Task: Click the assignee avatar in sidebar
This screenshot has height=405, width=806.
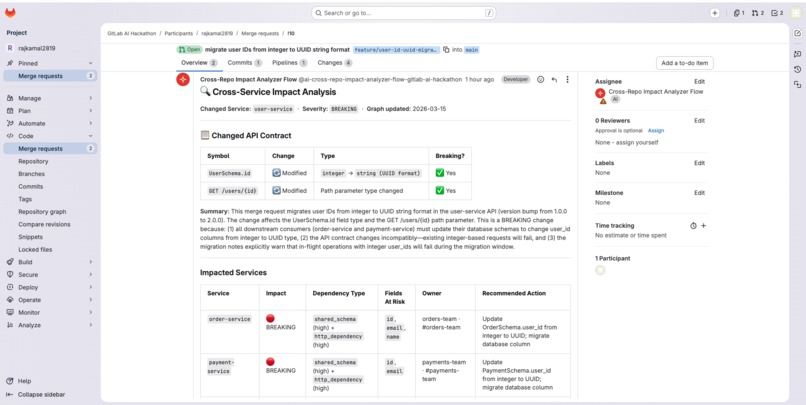Action: (600, 93)
